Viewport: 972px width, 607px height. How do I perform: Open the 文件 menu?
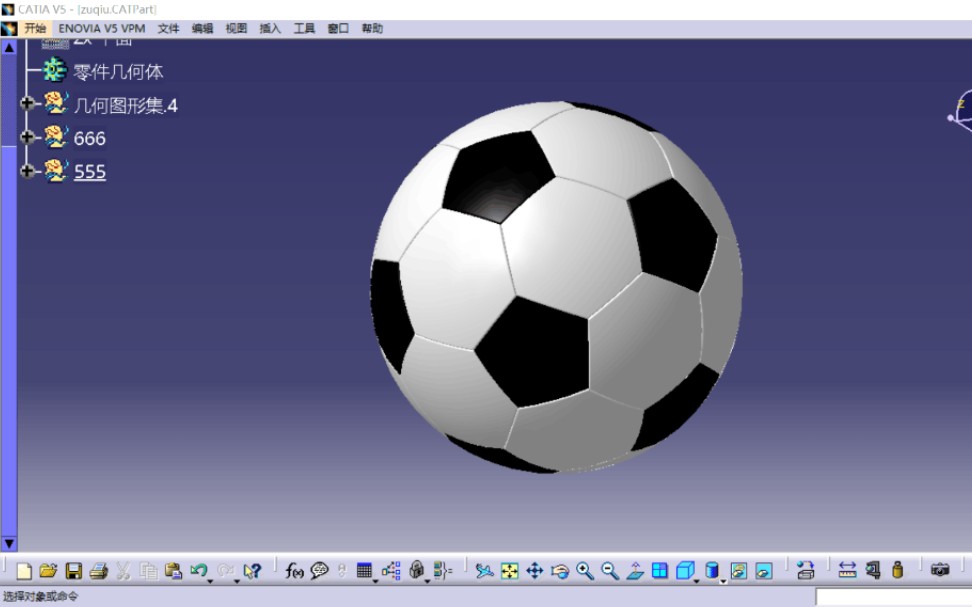168,29
